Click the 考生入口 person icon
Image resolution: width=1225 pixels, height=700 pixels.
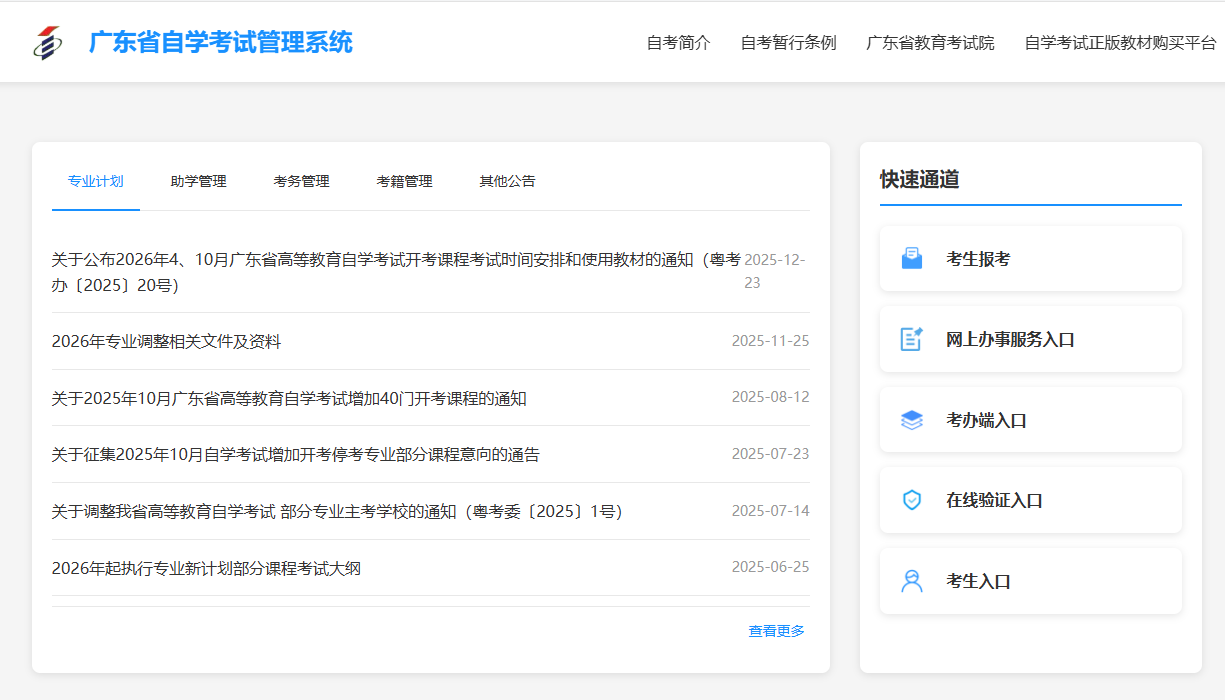[911, 581]
